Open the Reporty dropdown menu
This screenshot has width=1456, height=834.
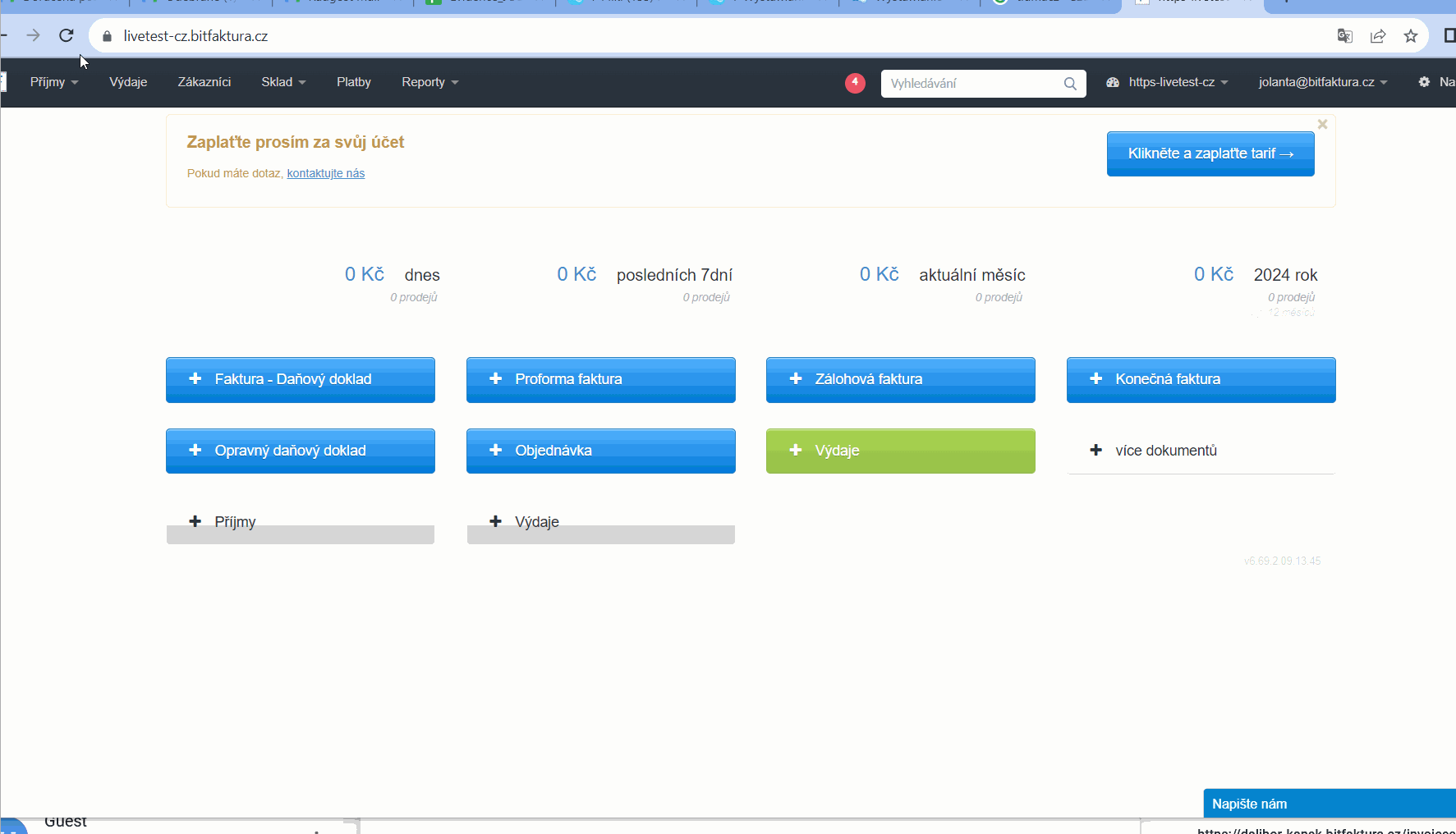tap(429, 82)
